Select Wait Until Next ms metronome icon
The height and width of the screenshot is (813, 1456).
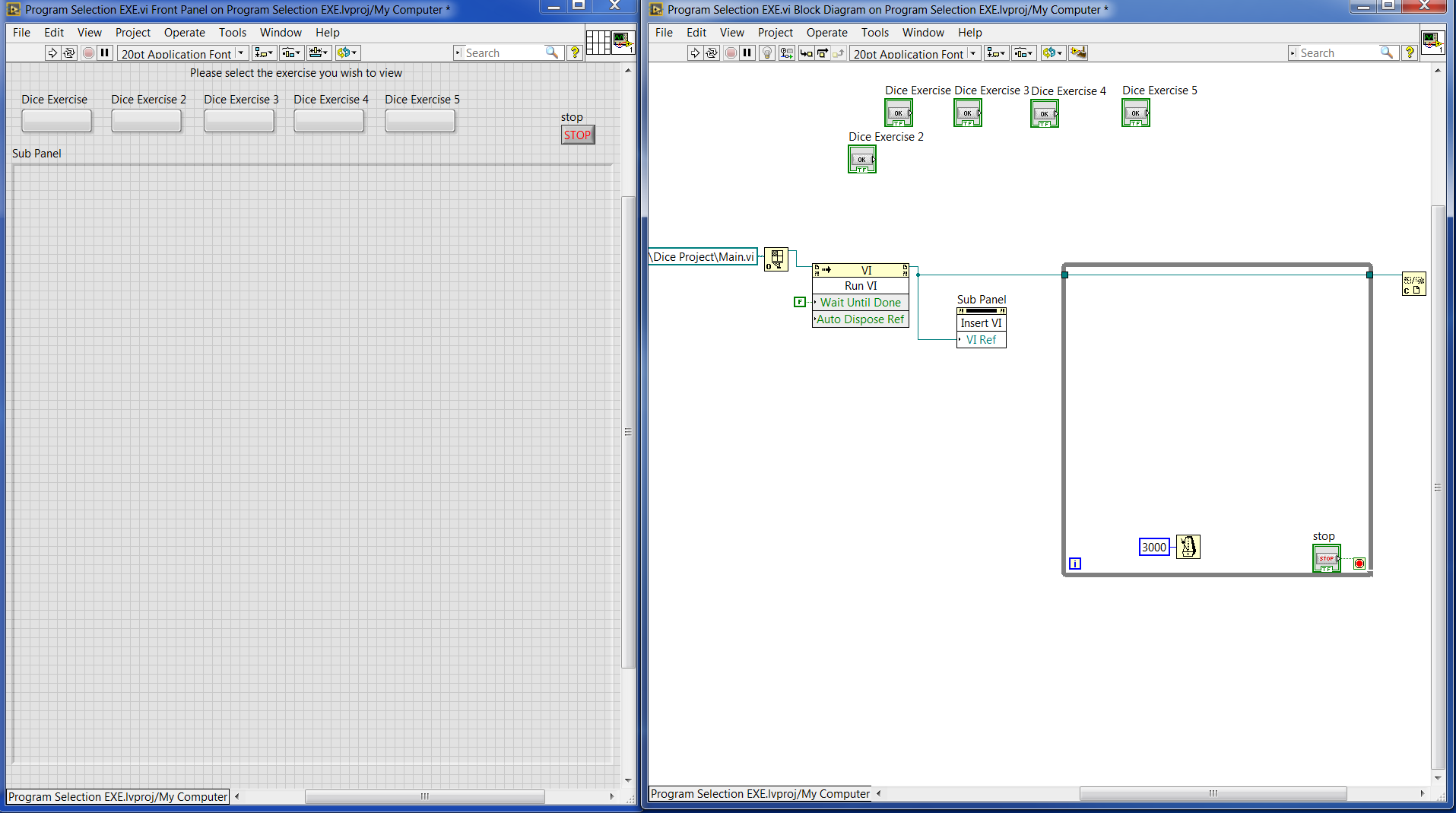pos(1188,547)
